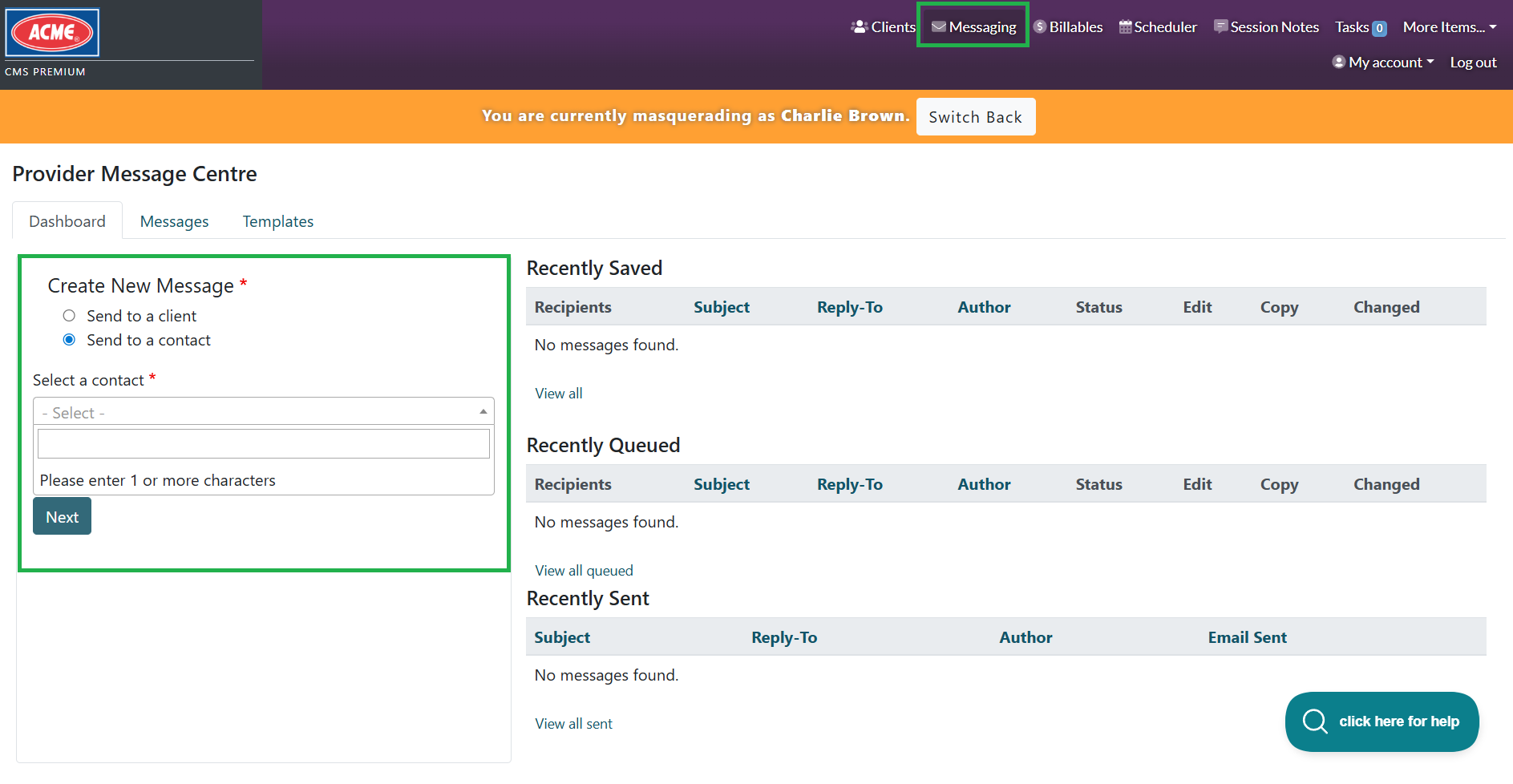Click Subject header in Recently Sent table
The image size is (1513, 784).
click(562, 637)
